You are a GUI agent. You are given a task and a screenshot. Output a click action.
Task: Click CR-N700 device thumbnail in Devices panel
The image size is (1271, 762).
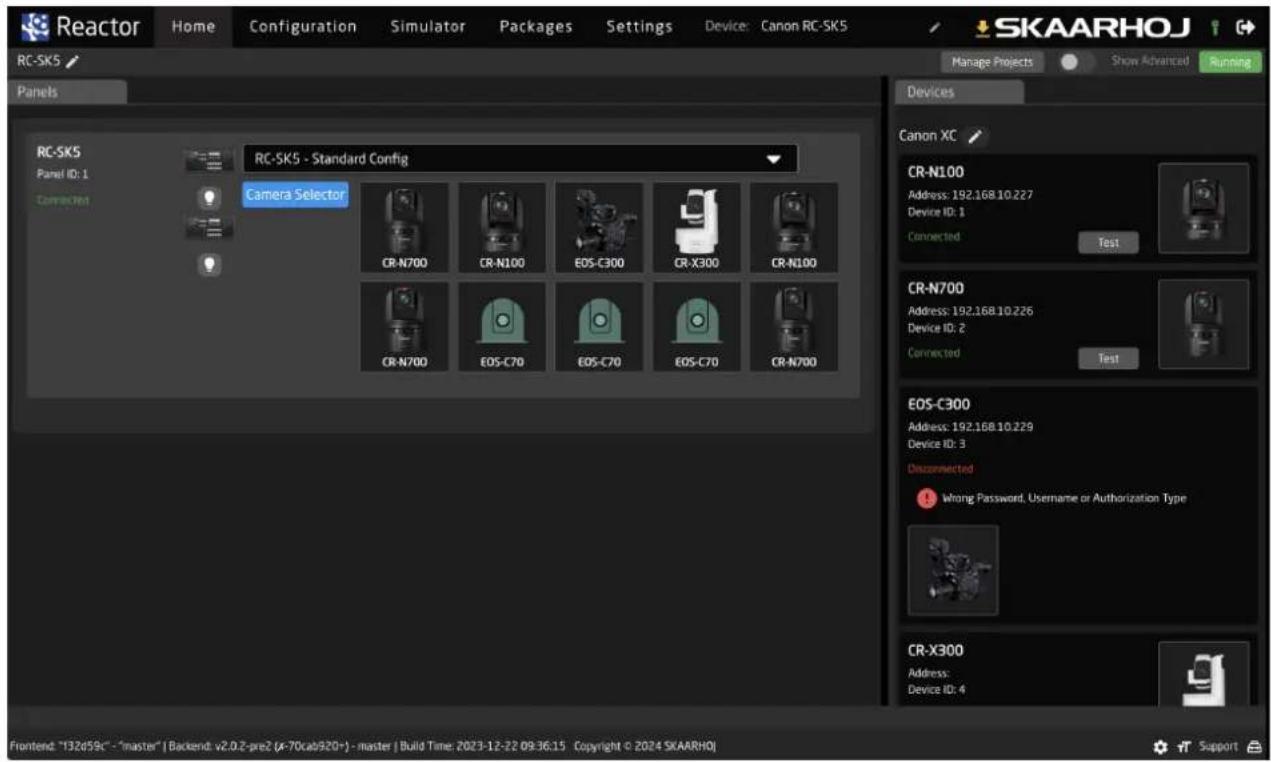tap(1203, 324)
